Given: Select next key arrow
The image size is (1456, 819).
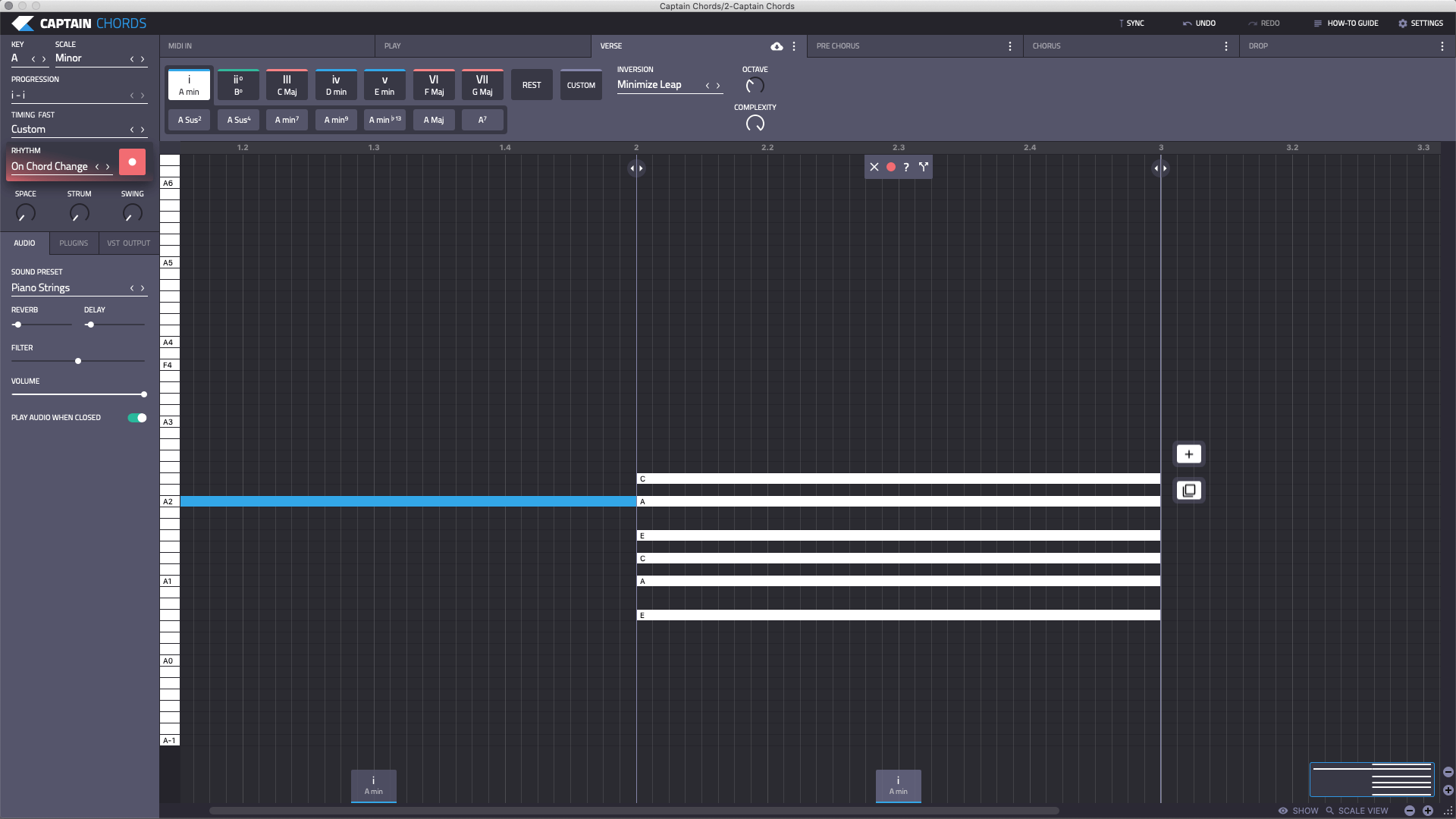Looking at the screenshot, I should tap(44, 59).
